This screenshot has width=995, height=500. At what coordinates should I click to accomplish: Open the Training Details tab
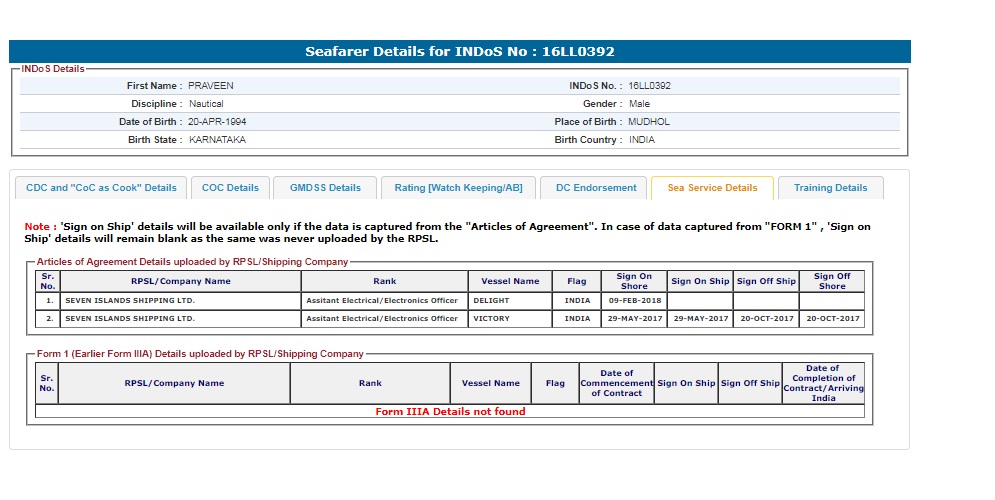[830, 188]
